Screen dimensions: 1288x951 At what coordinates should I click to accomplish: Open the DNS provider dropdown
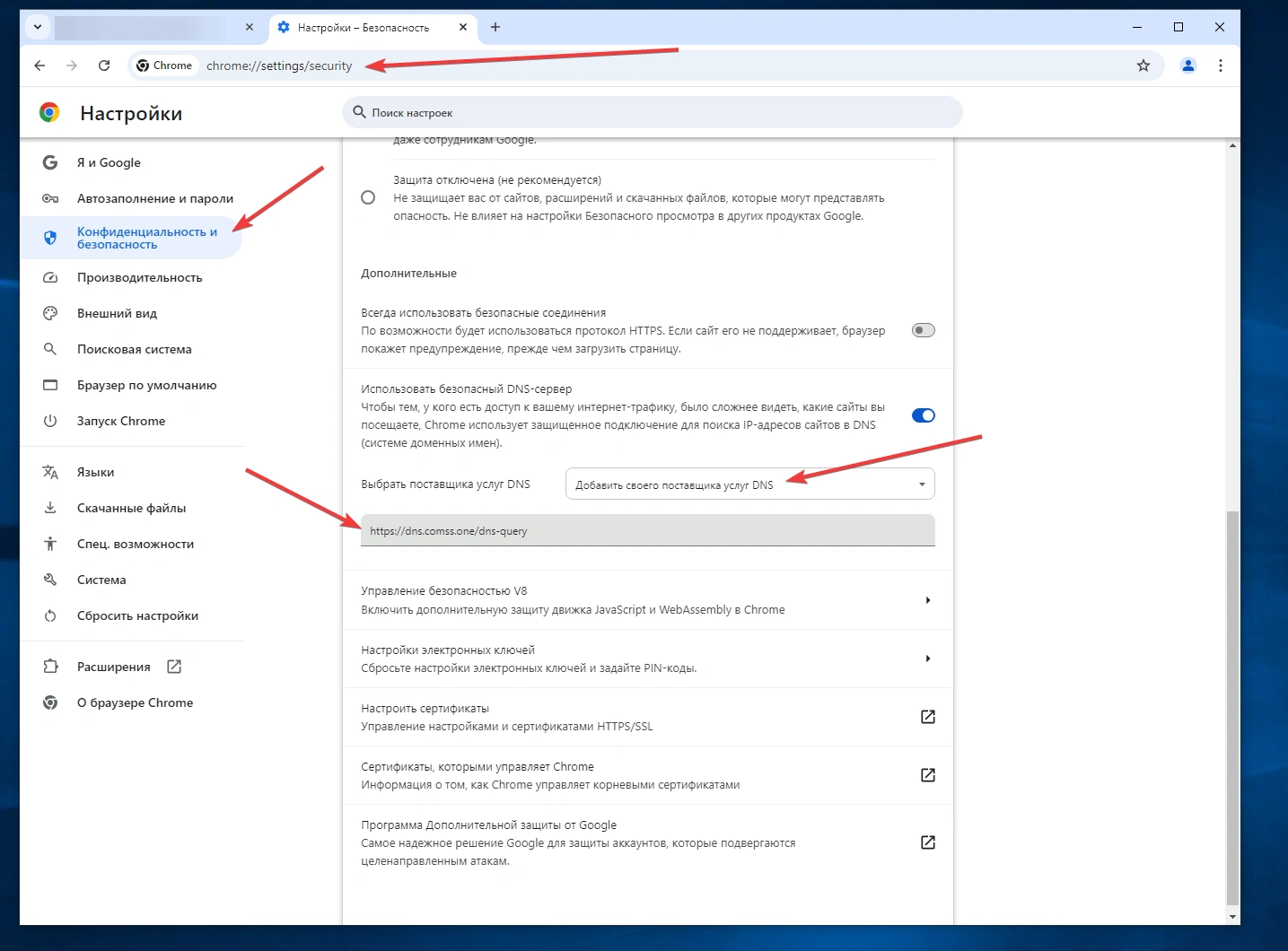click(750, 484)
